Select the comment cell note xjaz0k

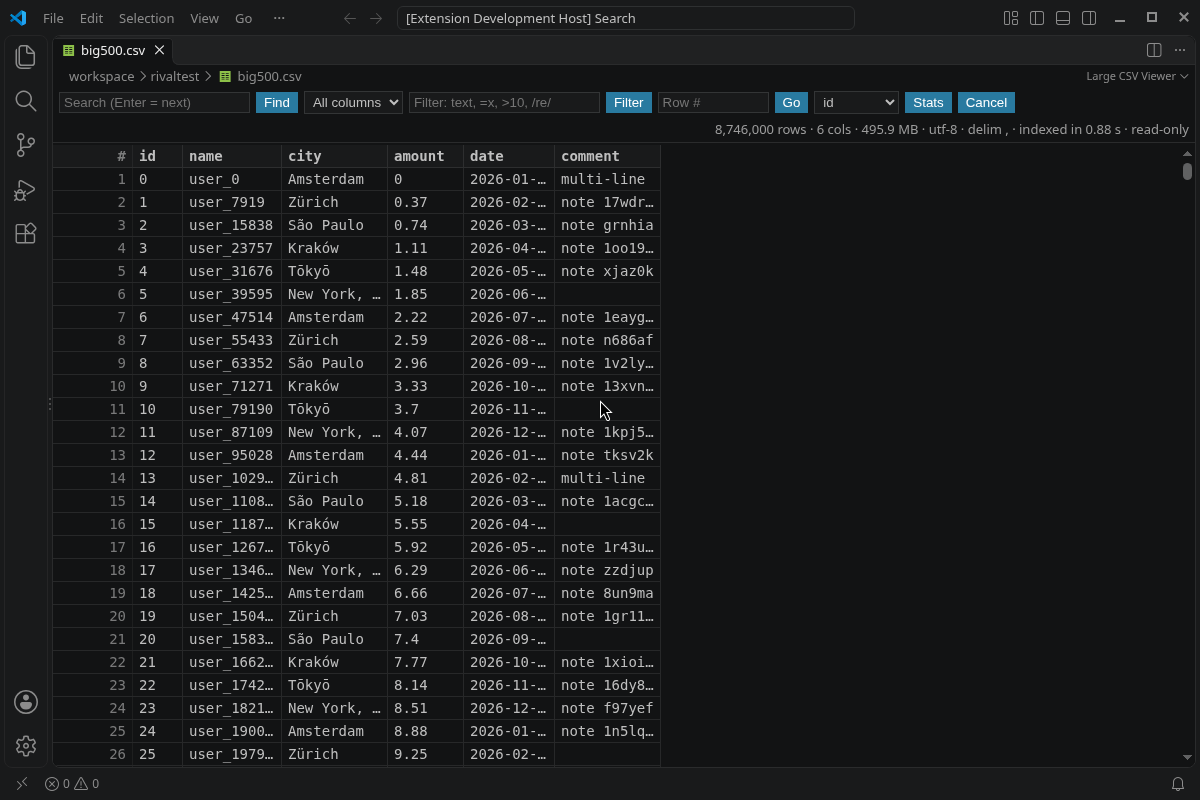[607, 271]
